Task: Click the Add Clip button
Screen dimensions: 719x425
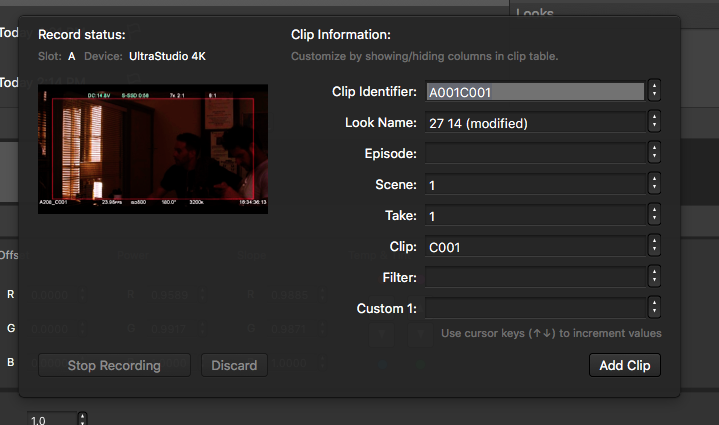Action: [x=624, y=365]
